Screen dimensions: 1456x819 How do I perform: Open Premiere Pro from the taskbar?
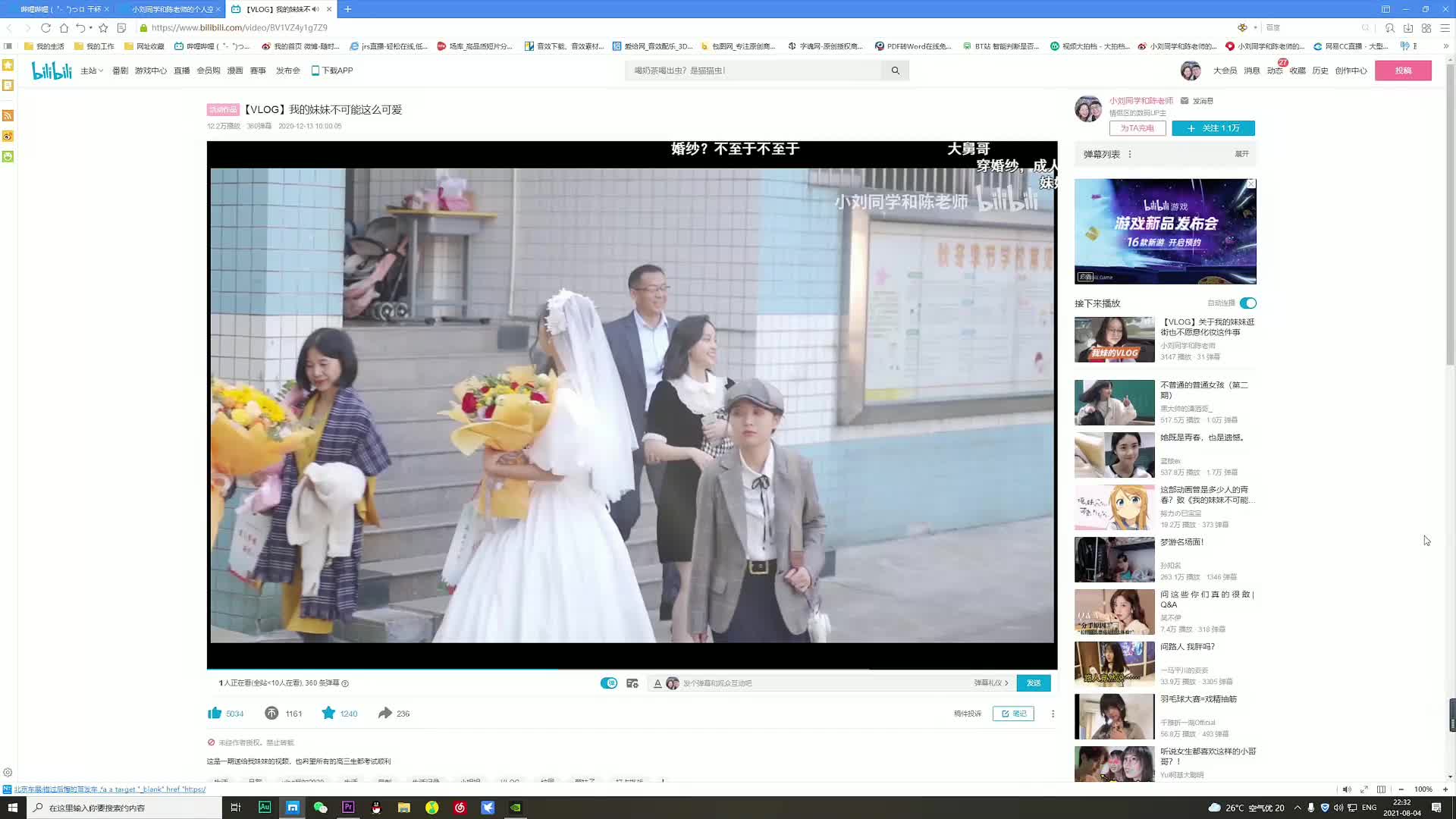point(348,808)
